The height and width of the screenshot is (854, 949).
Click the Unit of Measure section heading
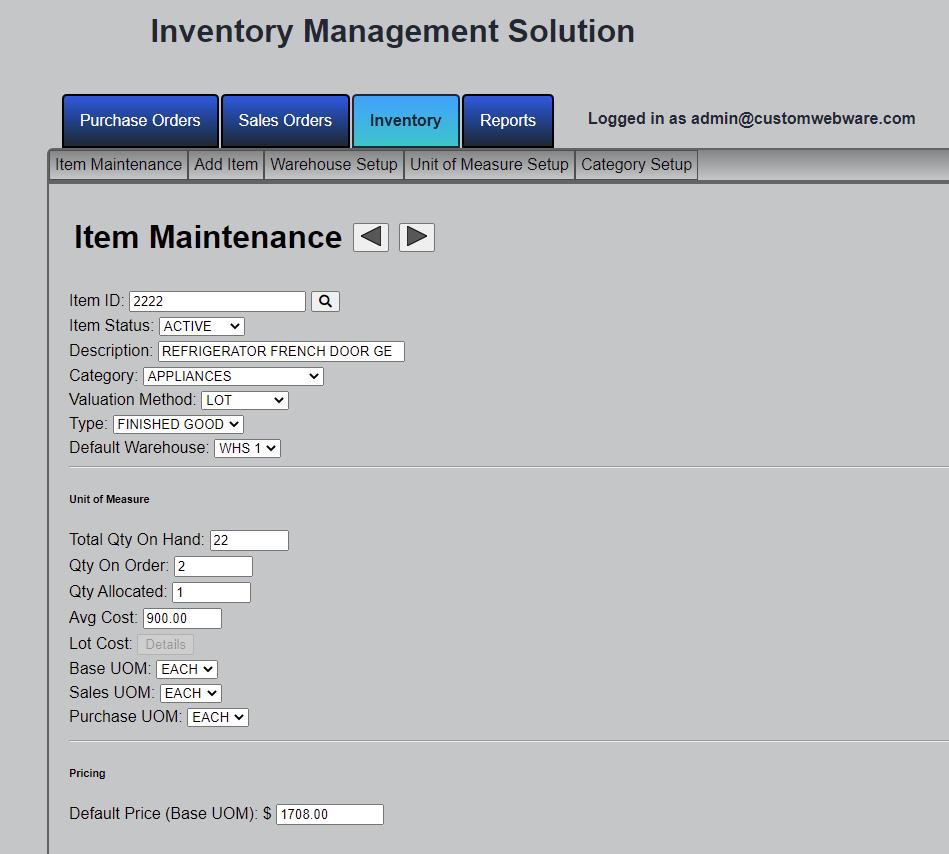pyautogui.click(x=109, y=499)
